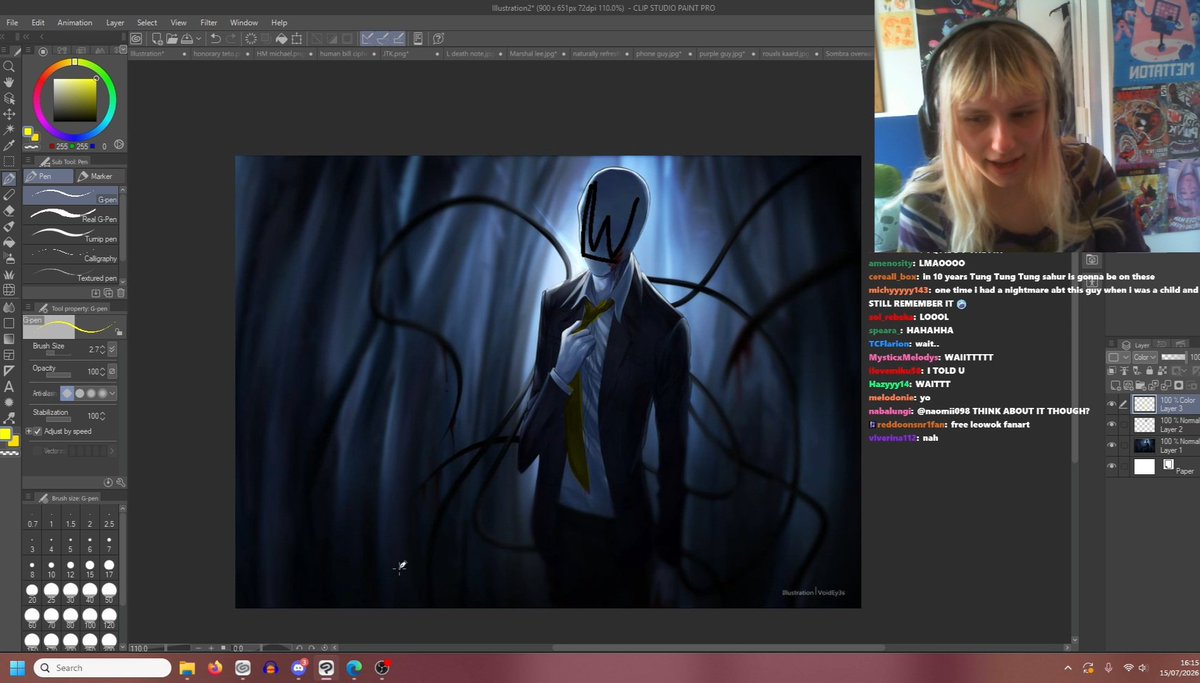Select the Pen tool in the toolbar
This screenshot has height=683, width=1200.
(x=9, y=179)
